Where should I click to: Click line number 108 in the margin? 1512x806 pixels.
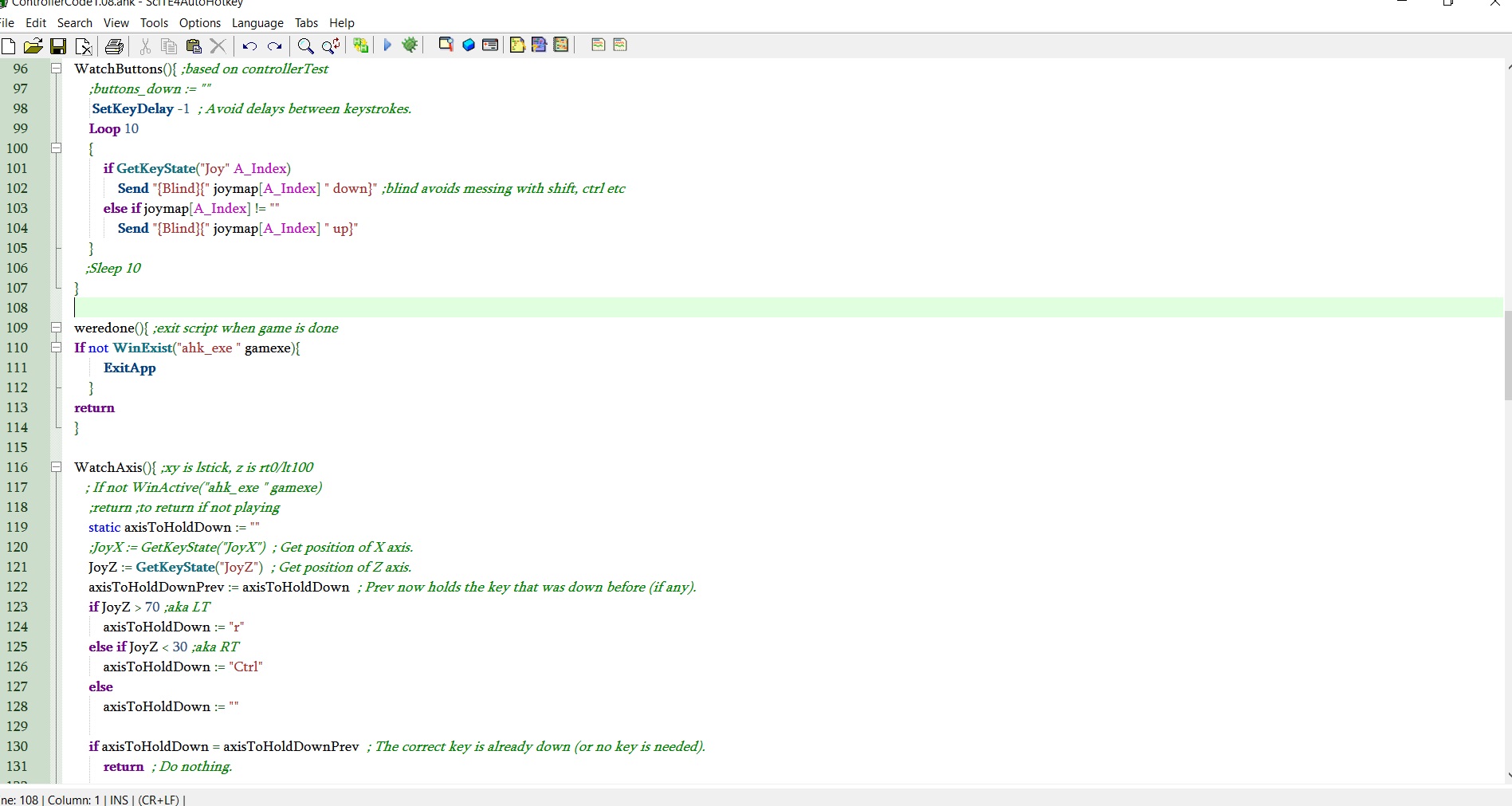pos(17,308)
